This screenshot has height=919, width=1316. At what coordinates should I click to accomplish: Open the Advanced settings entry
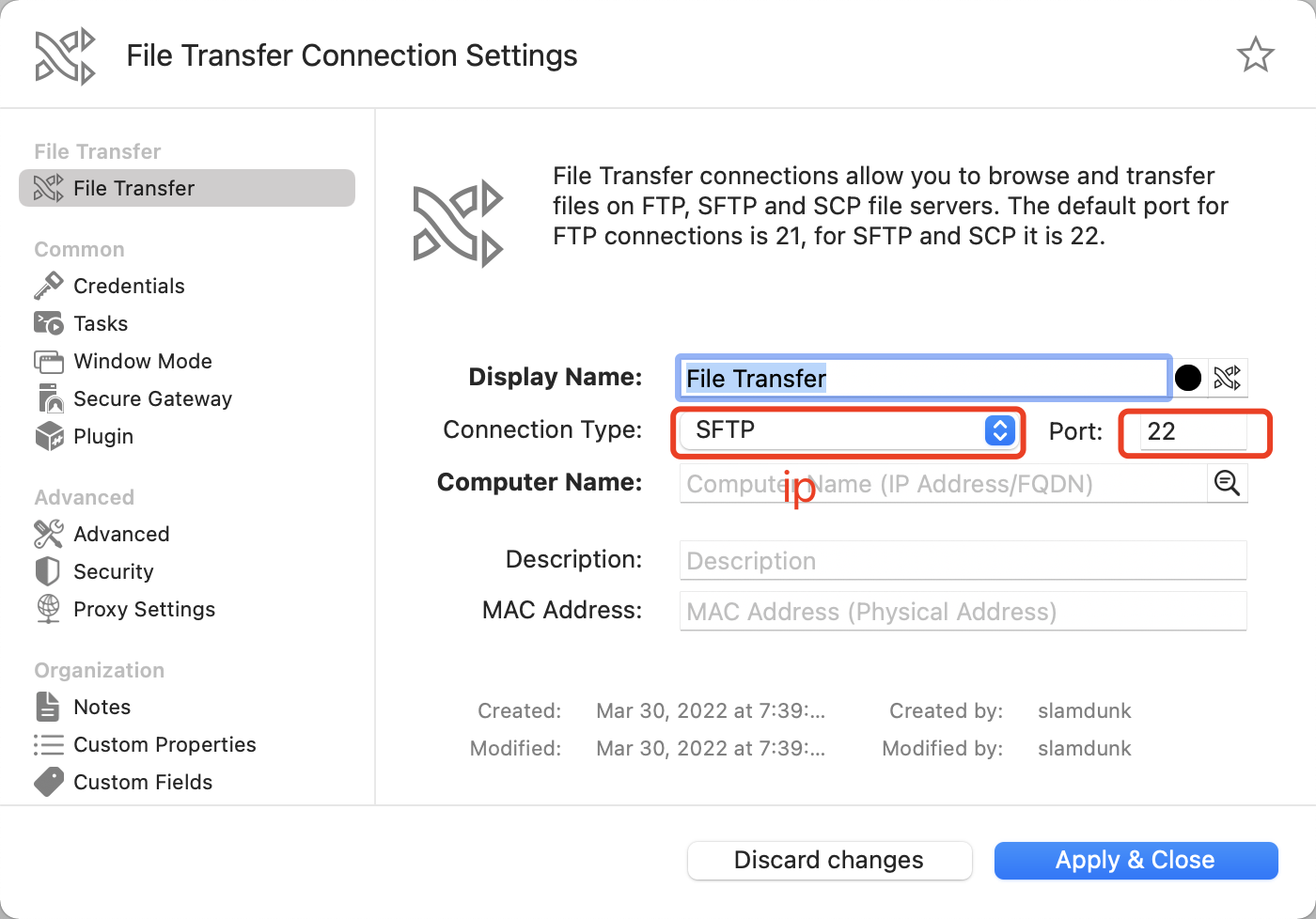(x=121, y=534)
